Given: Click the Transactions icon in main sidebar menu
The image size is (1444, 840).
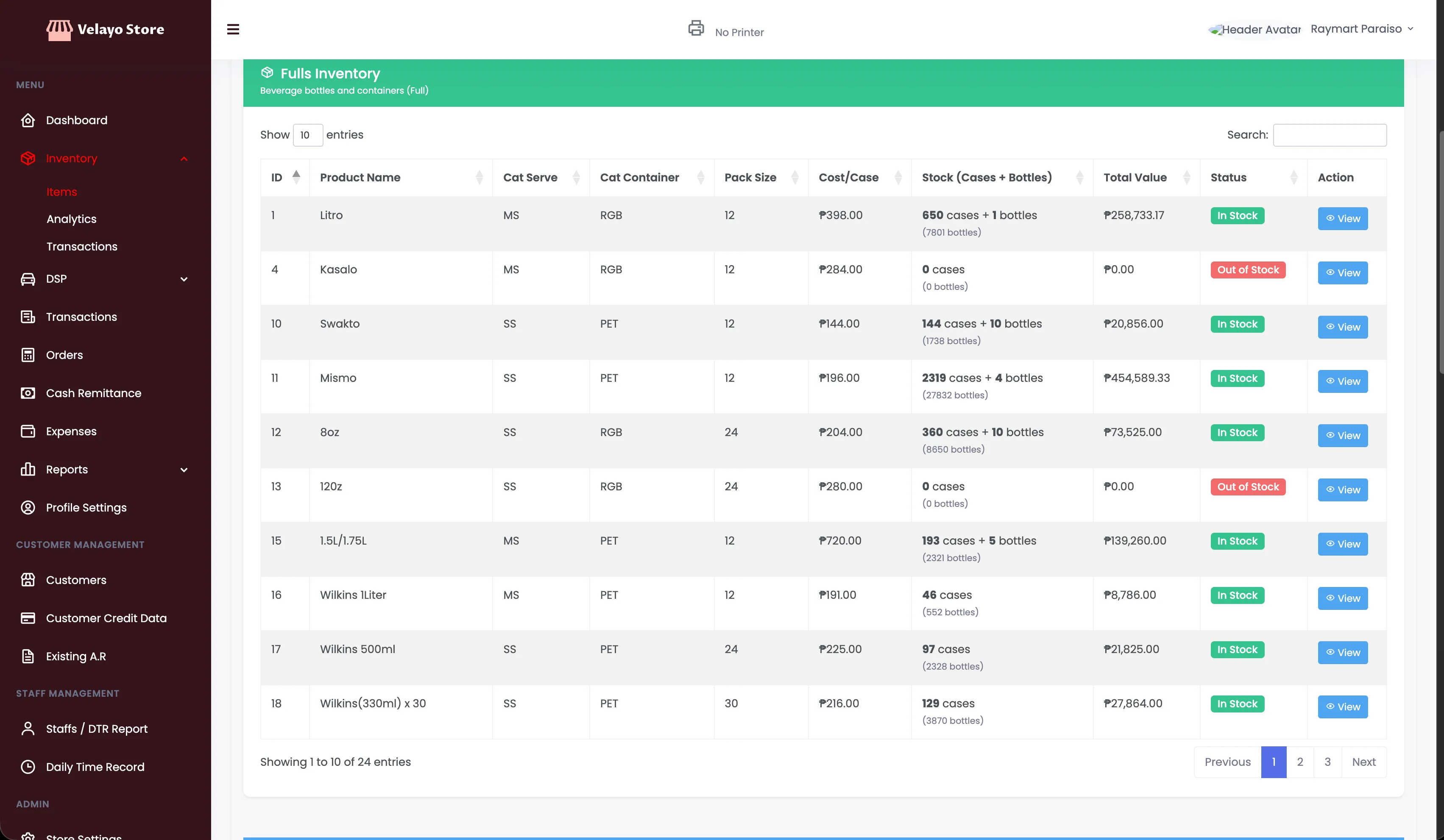Looking at the screenshot, I should [x=28, y=317].
